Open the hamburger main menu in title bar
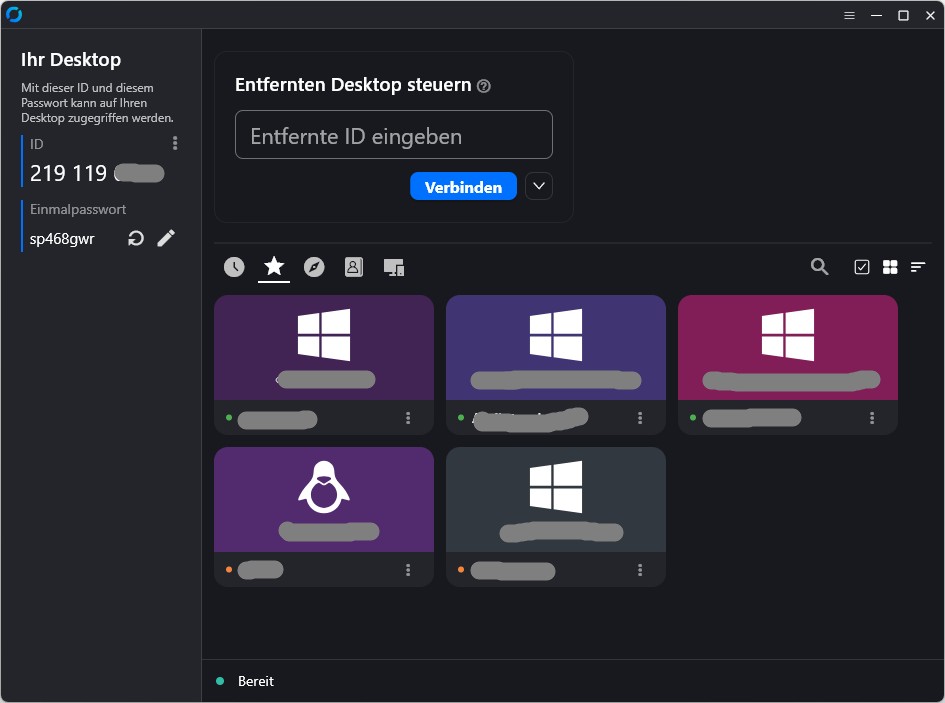Image resolution: width=945 pixels, height=703 pixels. pyautogui.click(x=849, y=16)
